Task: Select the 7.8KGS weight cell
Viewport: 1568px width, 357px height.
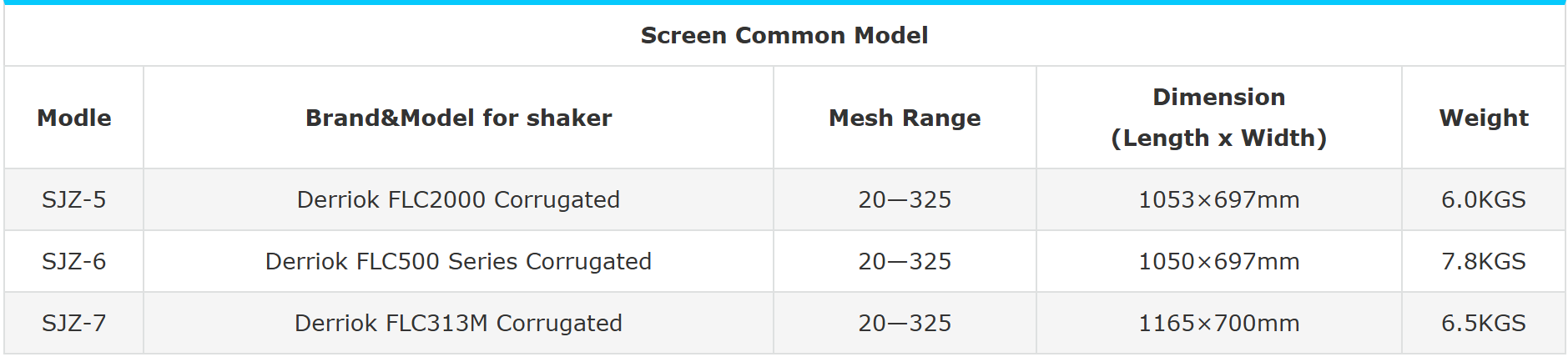Action: [1483, 261]
